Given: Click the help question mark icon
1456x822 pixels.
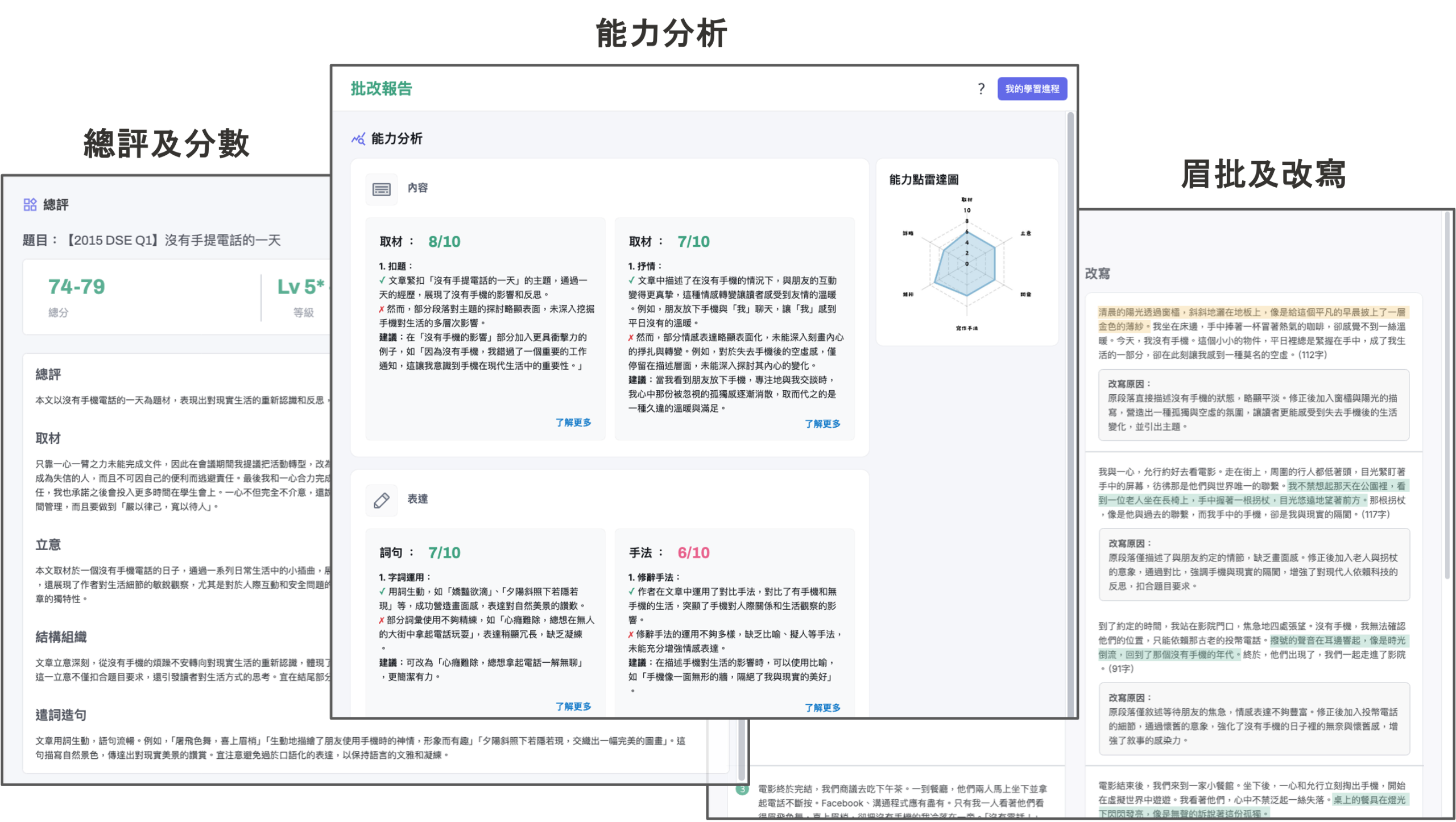Looking at the screenshot, I should tap(981, 89).
